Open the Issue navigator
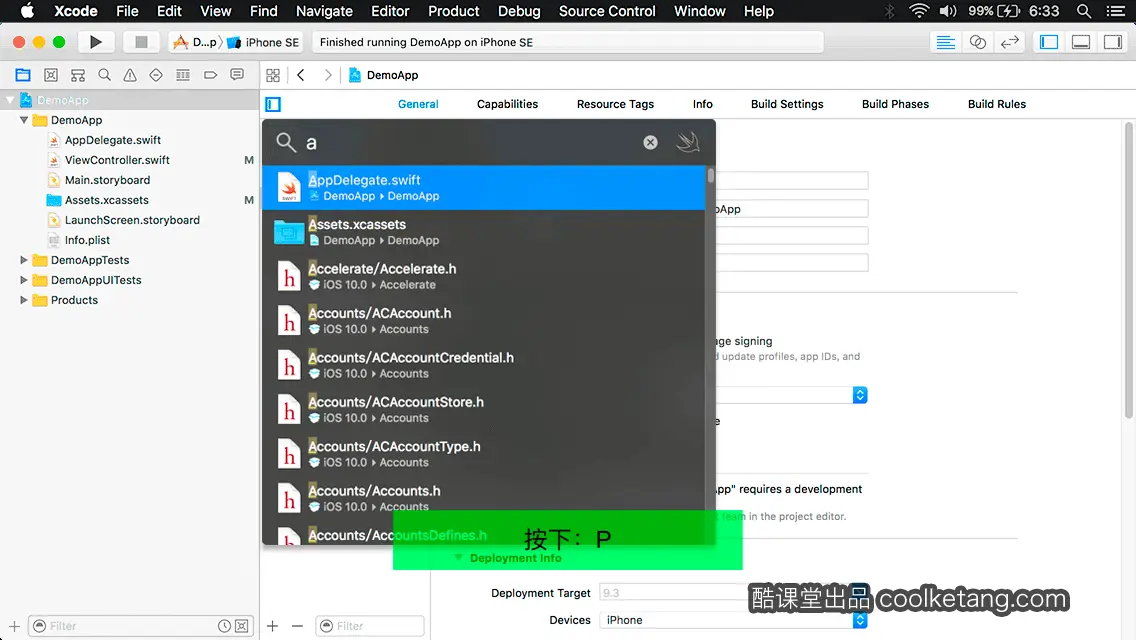 coord(130,75)
